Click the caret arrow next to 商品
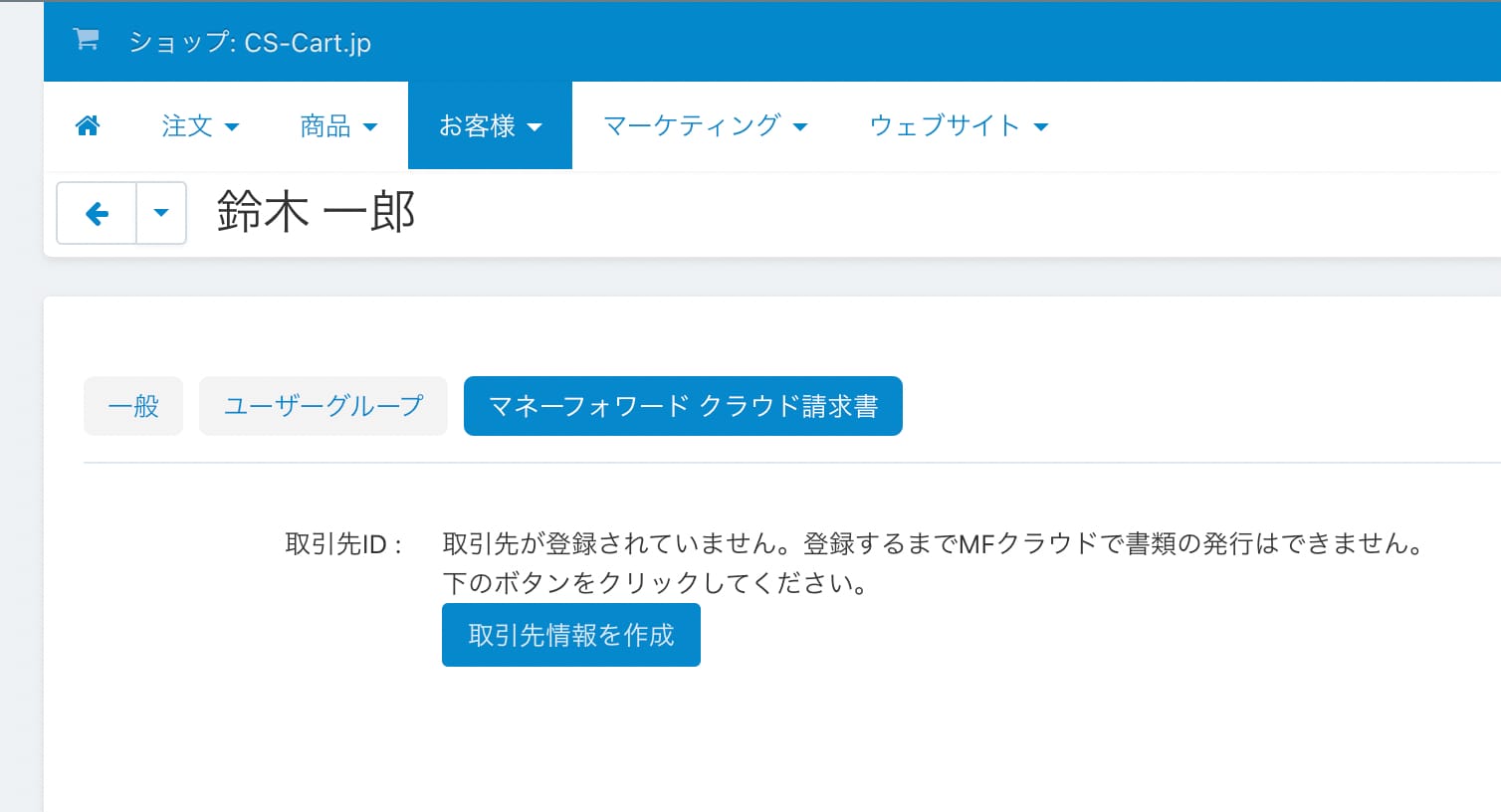This screenshot has width=1501, height=812. click(370, 127)
